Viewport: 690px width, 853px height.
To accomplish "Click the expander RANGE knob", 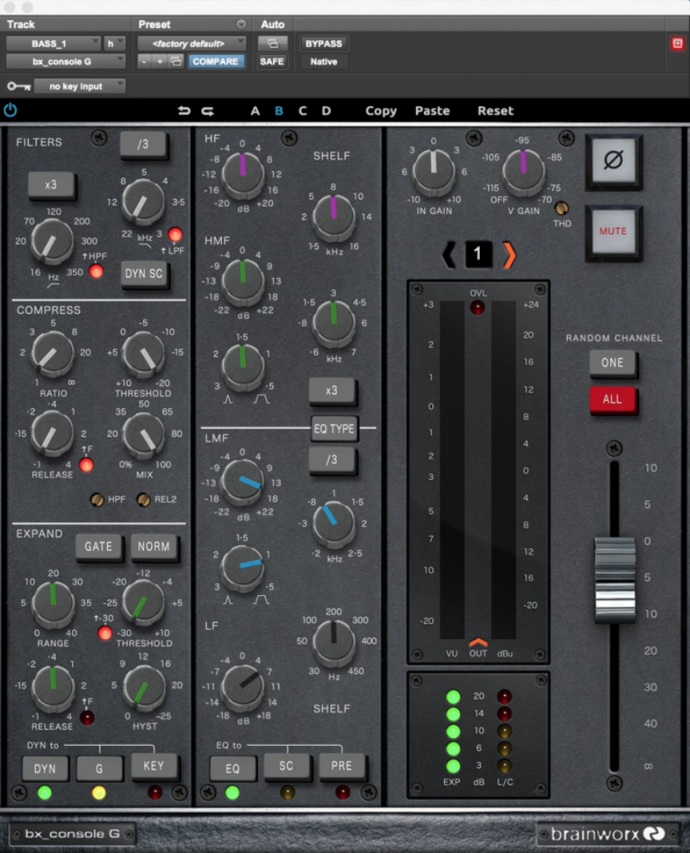I will (53, 603).
